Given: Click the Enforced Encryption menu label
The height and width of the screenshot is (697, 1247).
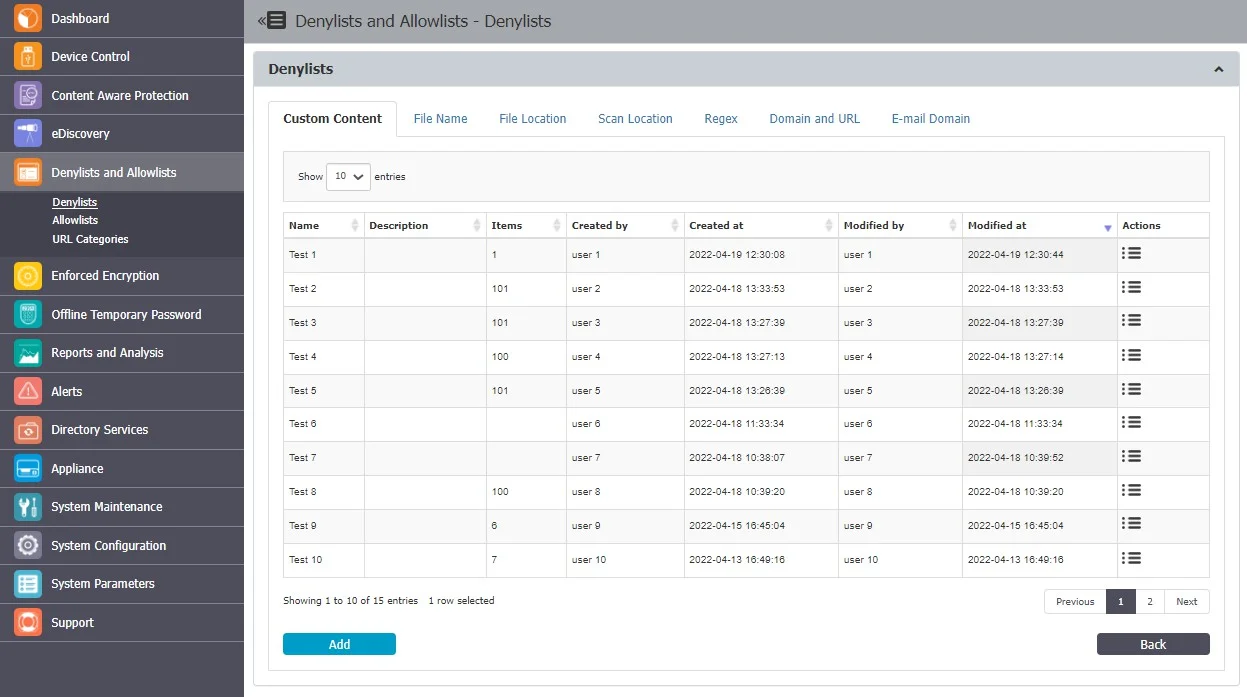Looking at the screenshot, I should point(105,275).
